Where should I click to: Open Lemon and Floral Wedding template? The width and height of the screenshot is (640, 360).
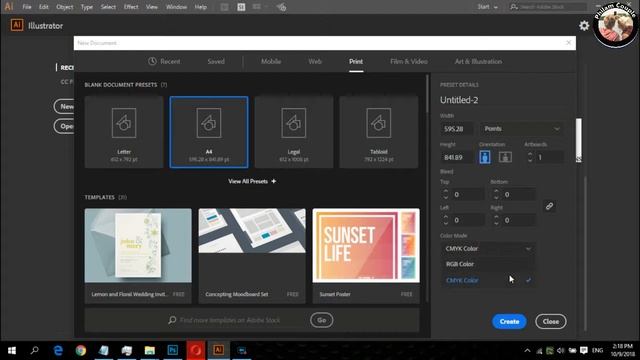[138, 256]
